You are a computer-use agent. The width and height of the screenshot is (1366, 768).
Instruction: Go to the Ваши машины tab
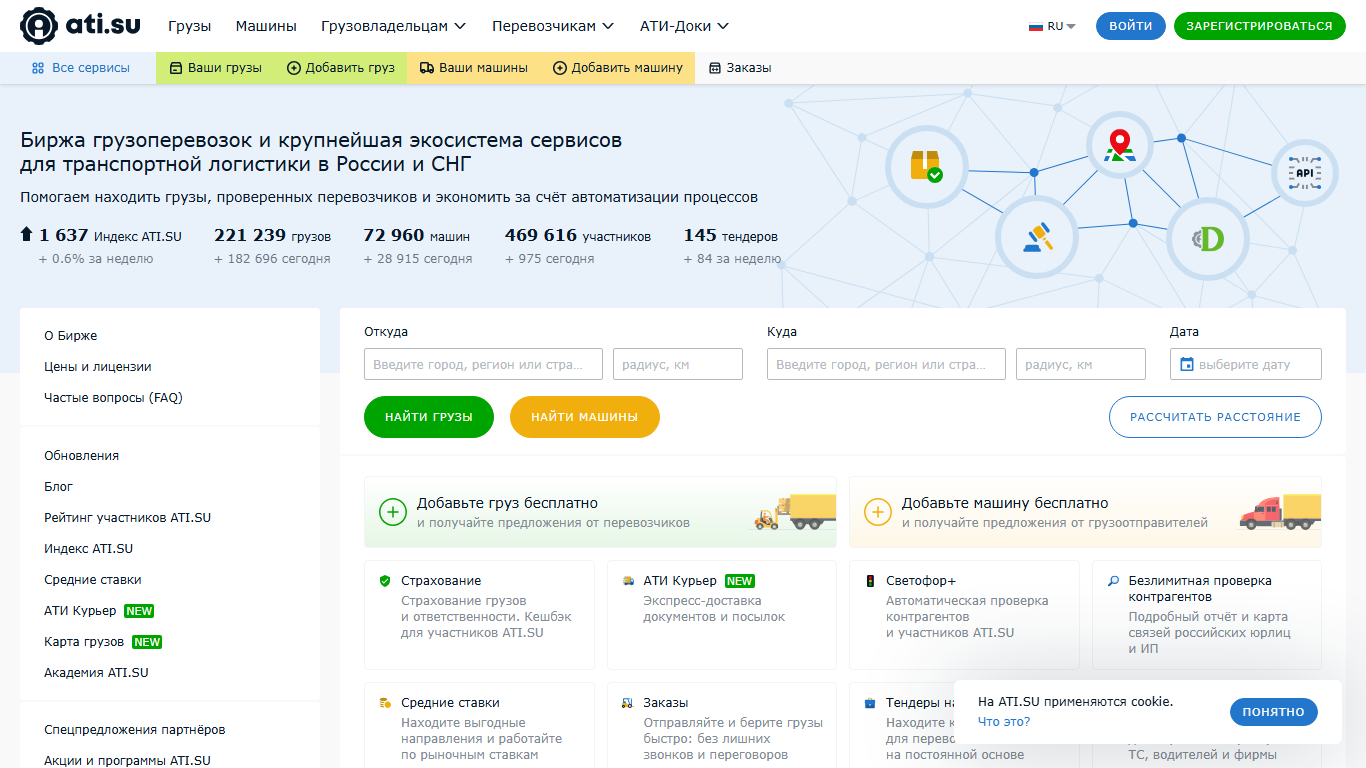(473, 68)
